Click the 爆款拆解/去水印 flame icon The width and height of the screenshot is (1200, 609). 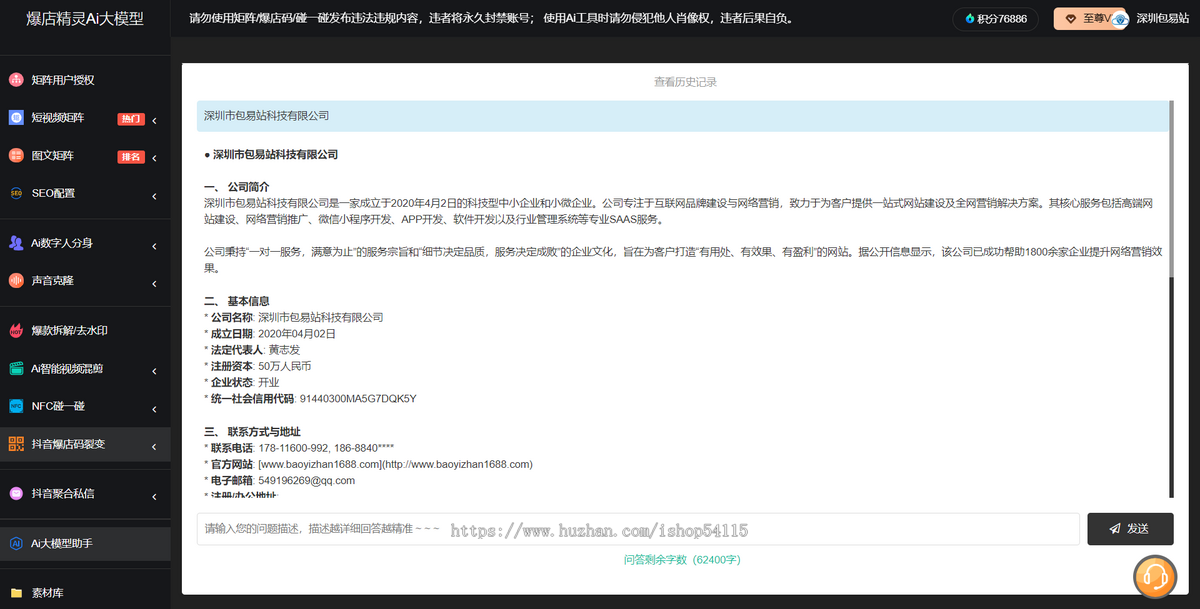(x=16, y=331)
